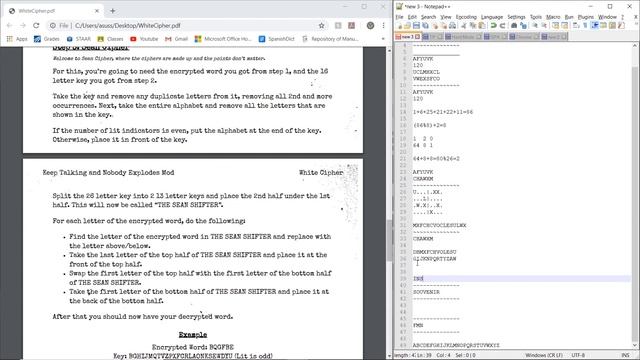Screen dimensions: 640x360
Task: Click Save All icon in Notepad++ toolbar
Action: point(425,26)
